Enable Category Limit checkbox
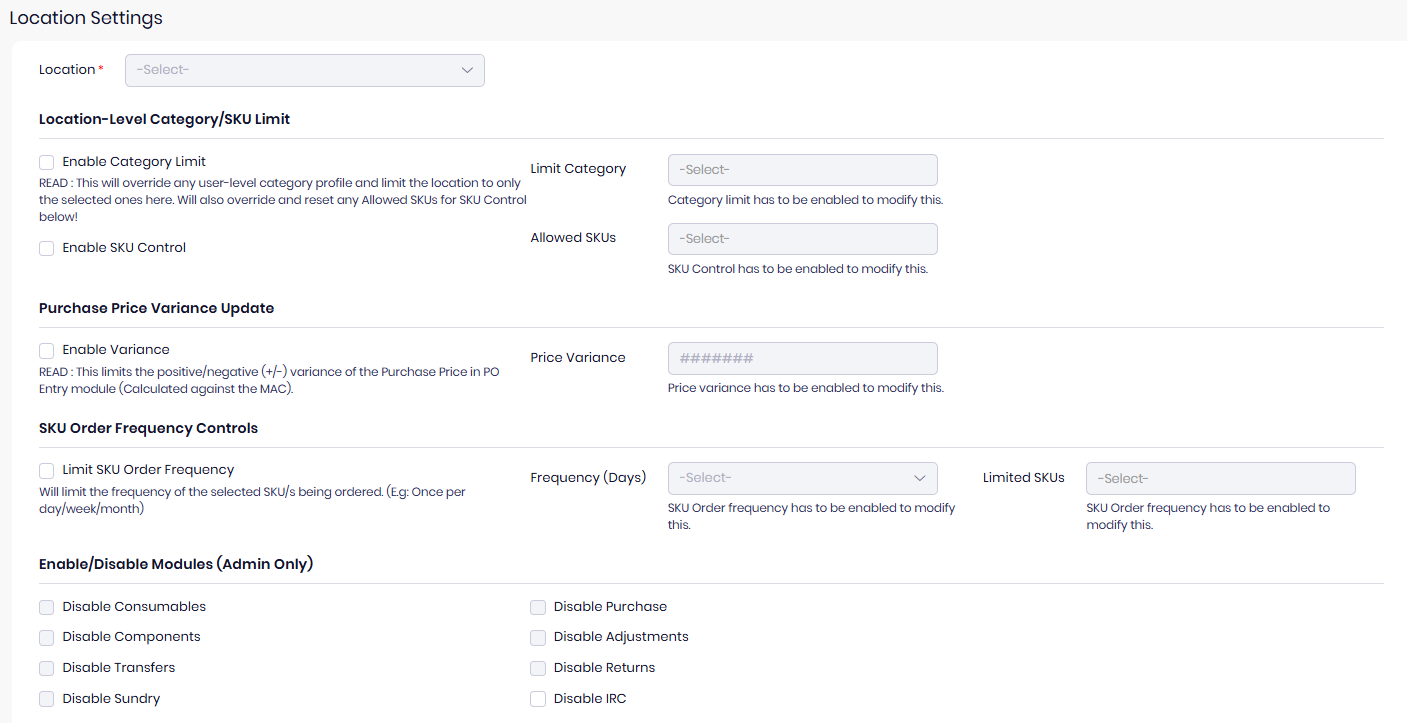This screenshot has width=1407, height=723. (47, 162)
